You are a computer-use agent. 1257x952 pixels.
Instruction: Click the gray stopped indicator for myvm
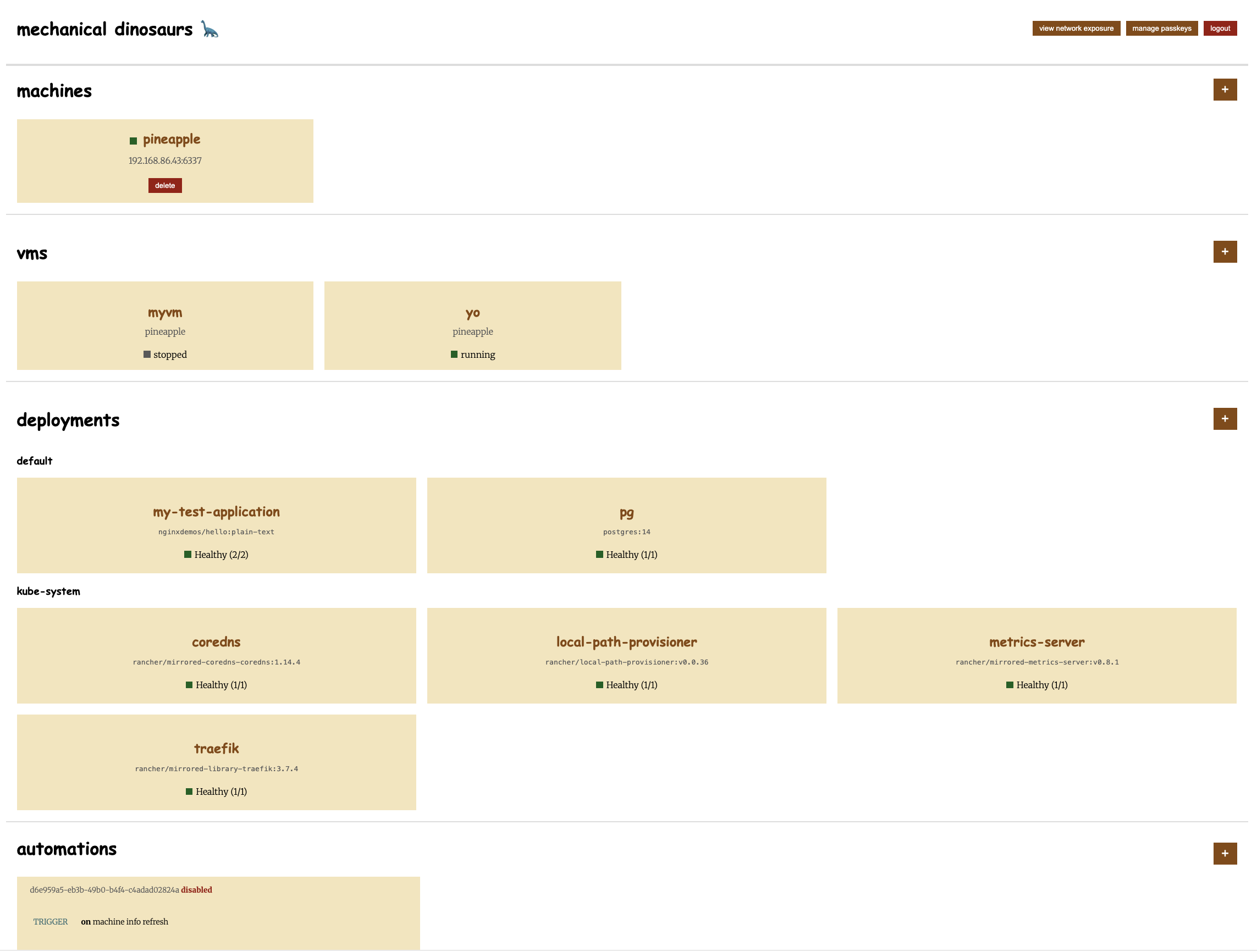click(147, 355)
